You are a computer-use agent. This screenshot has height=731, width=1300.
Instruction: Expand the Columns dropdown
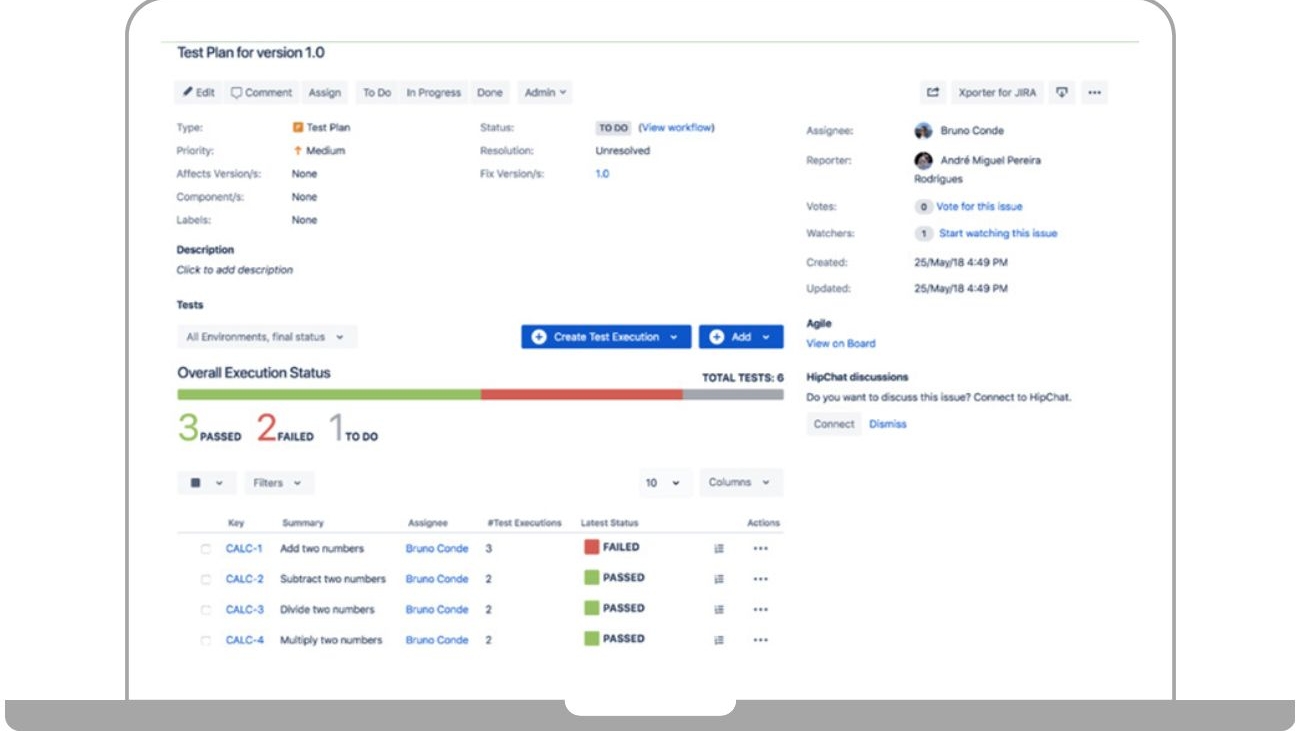740,483
